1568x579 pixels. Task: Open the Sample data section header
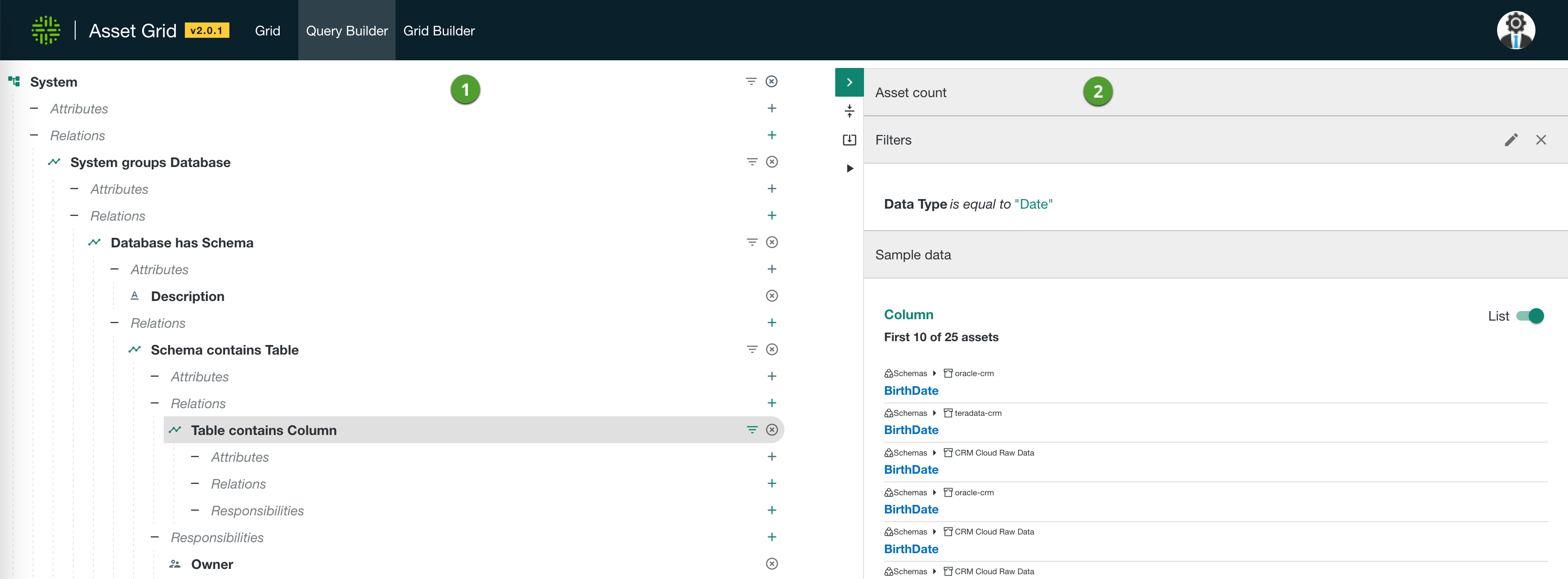[1216, 255]
